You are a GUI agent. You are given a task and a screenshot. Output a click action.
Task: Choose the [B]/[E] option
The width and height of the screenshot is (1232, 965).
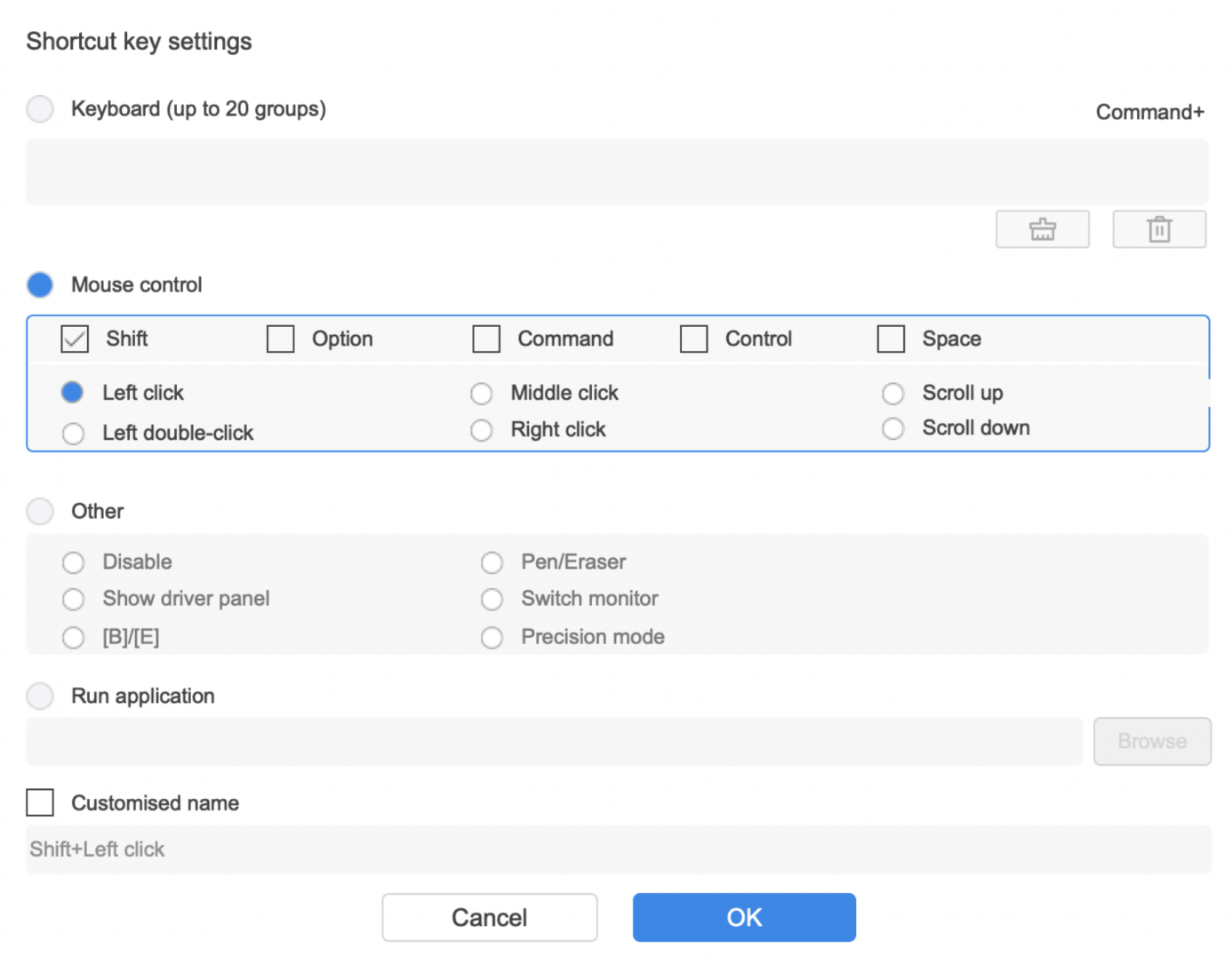click(x=74, y=638)
